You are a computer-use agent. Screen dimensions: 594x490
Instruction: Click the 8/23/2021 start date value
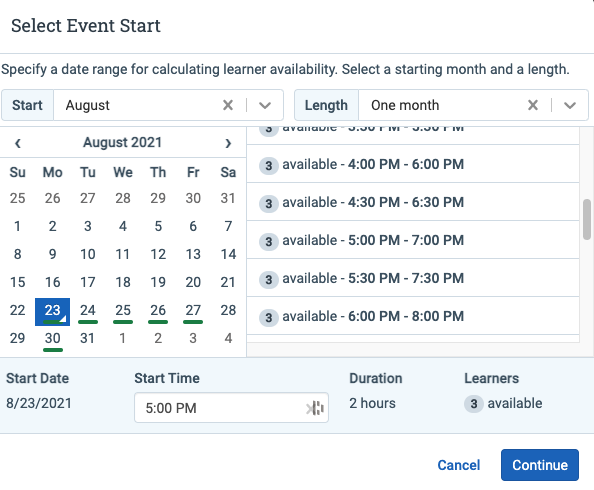[x=39, y=403]
